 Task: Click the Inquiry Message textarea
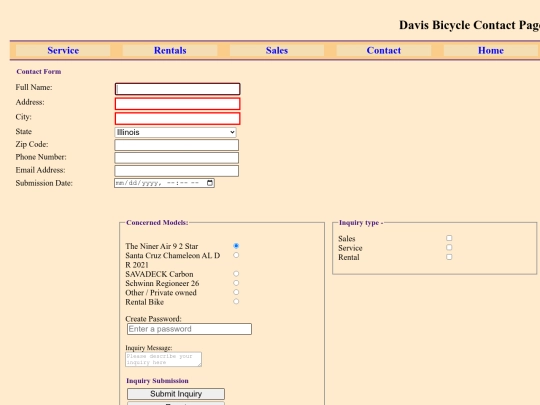click(163, 359)
